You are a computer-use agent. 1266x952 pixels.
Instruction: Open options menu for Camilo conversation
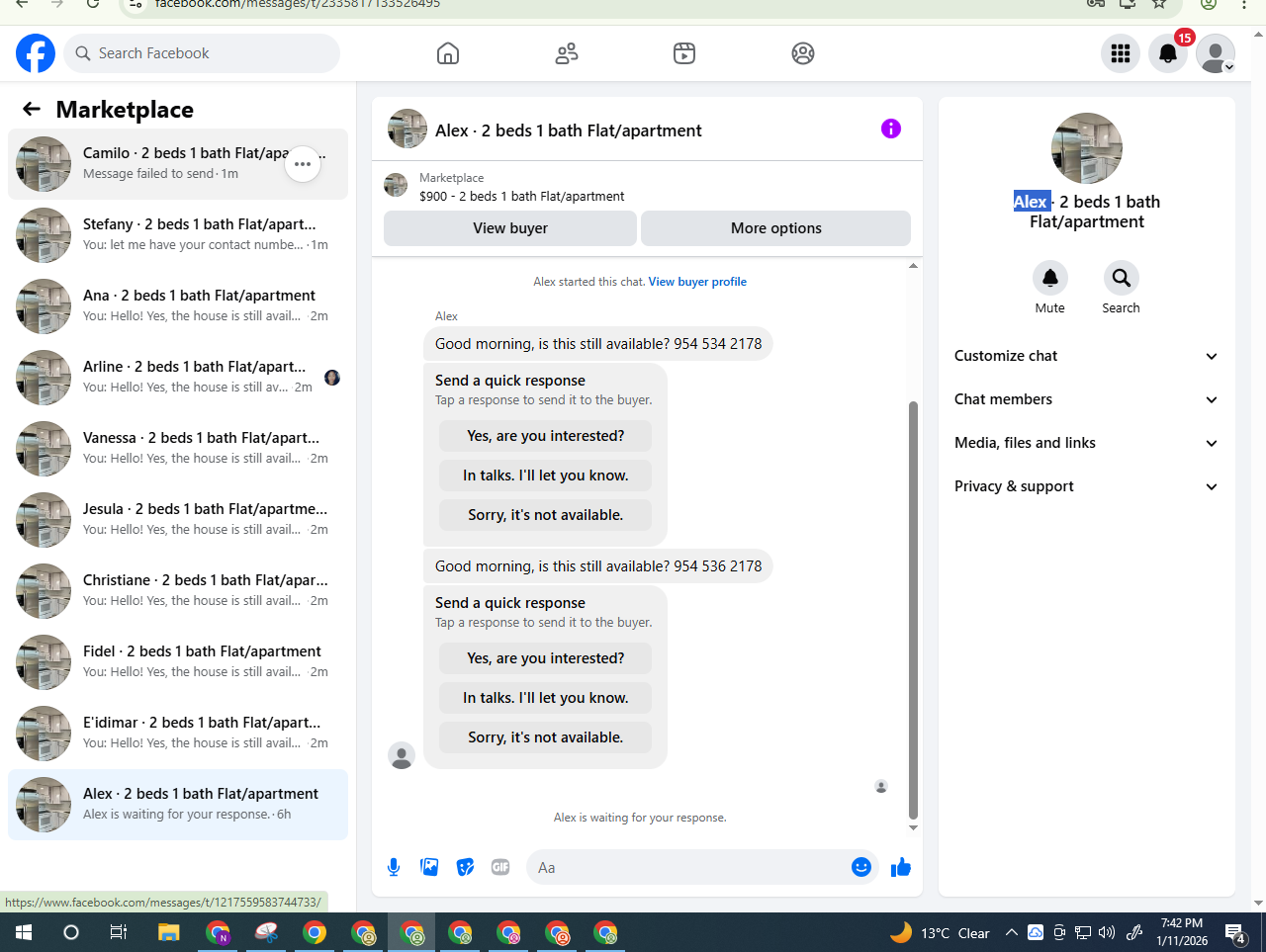point(303,164)
